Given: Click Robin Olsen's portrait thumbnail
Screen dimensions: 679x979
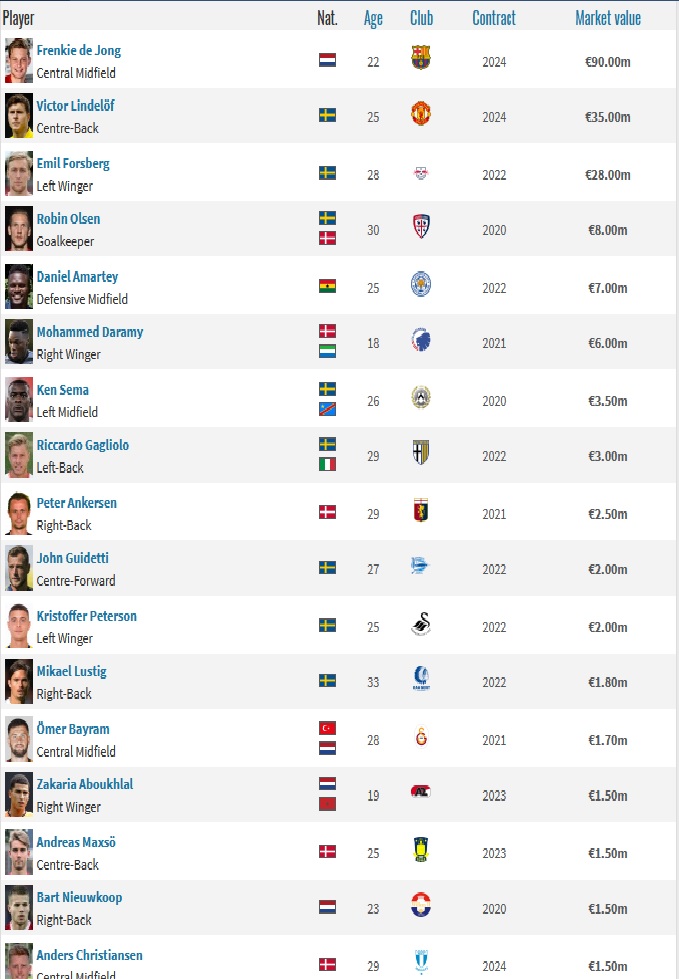Looking at the screenshot, I should click(19, 229).
